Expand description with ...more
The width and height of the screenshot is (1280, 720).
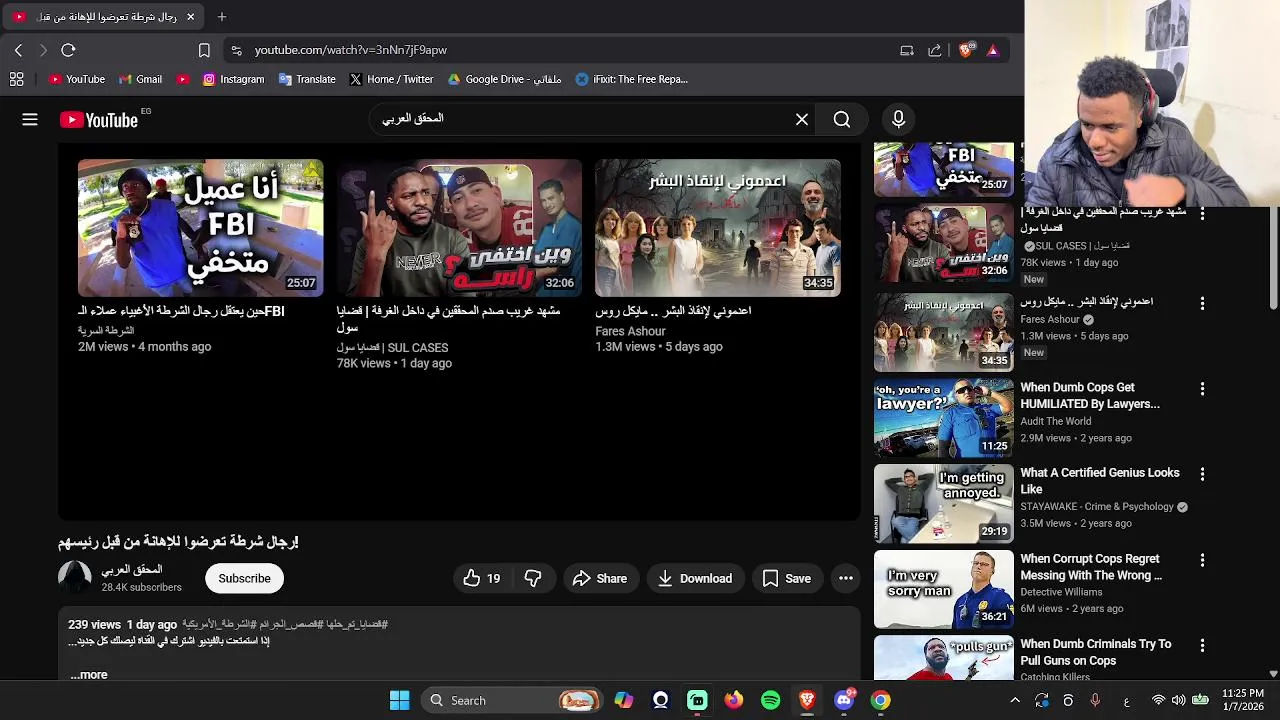point(89,675)
